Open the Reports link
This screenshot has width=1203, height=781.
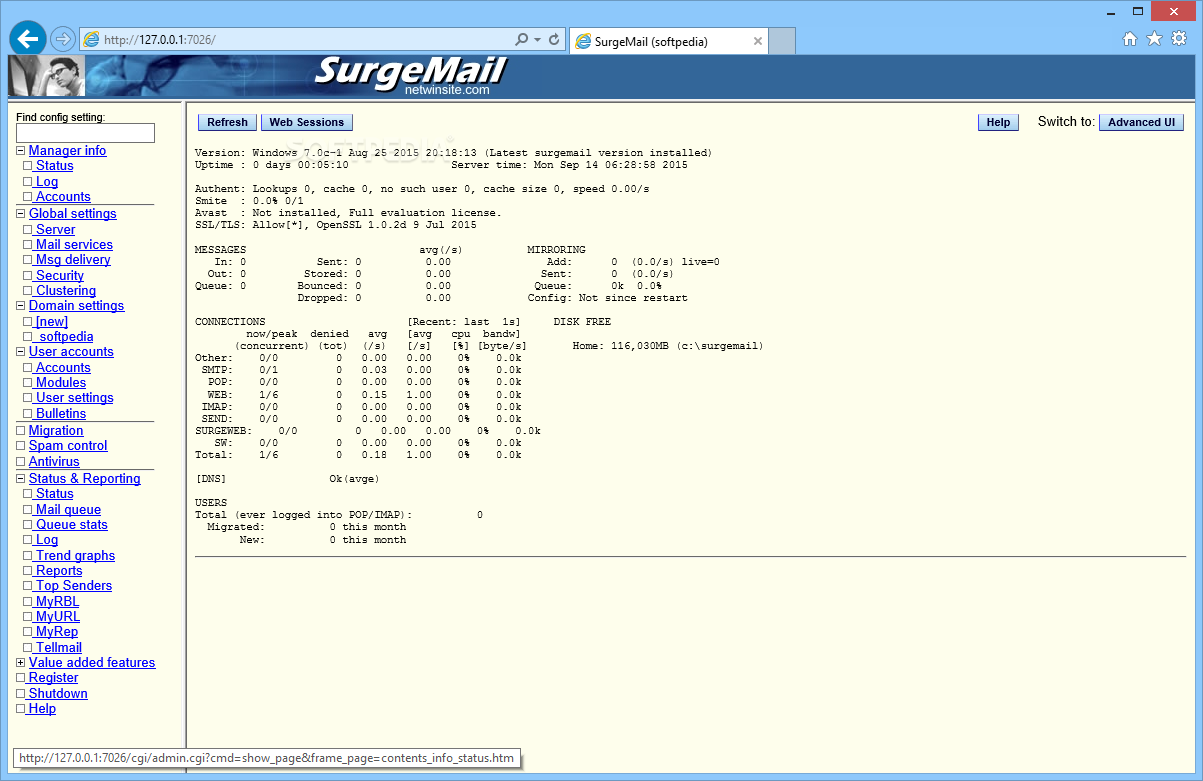click(x=59, y=571)
